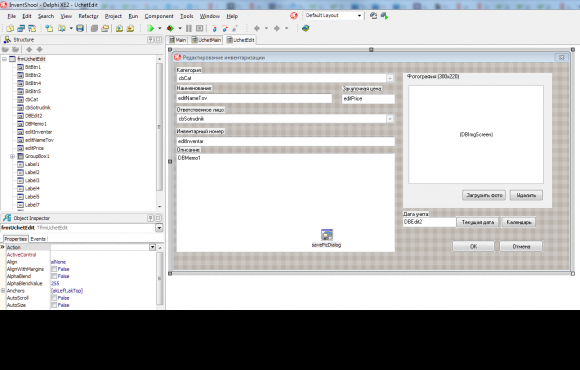
Task: Toggle the AutoScroll checkbox
Action: [54, 298]
